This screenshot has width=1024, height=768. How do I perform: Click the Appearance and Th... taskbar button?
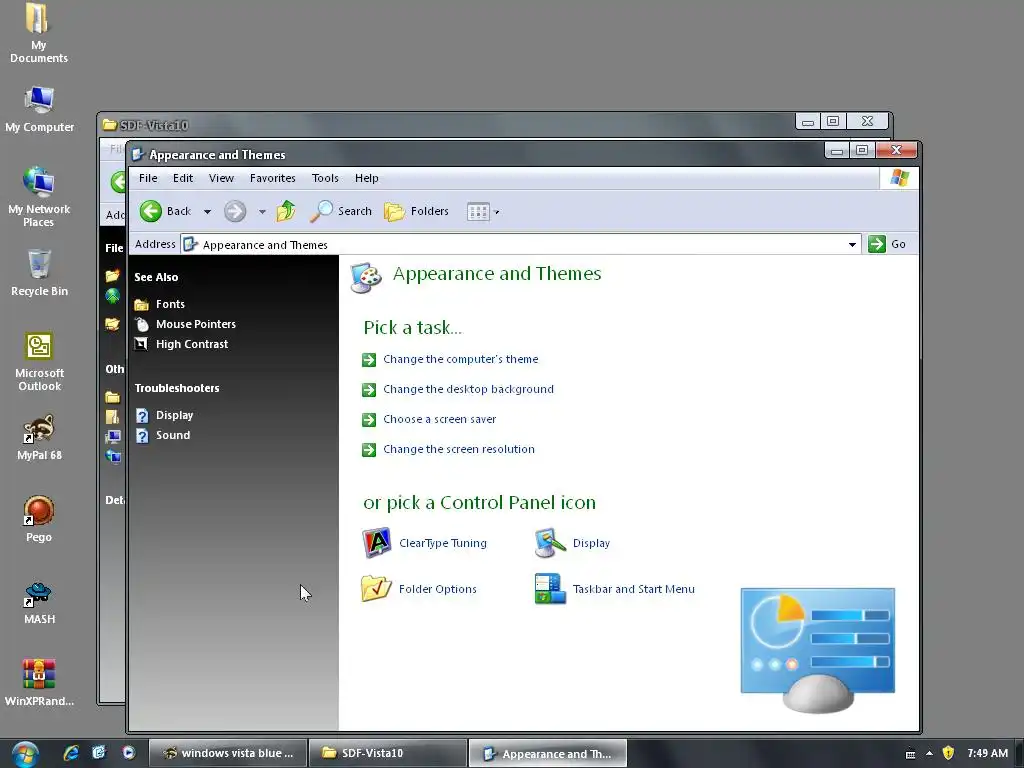click(x=548, y=754)
